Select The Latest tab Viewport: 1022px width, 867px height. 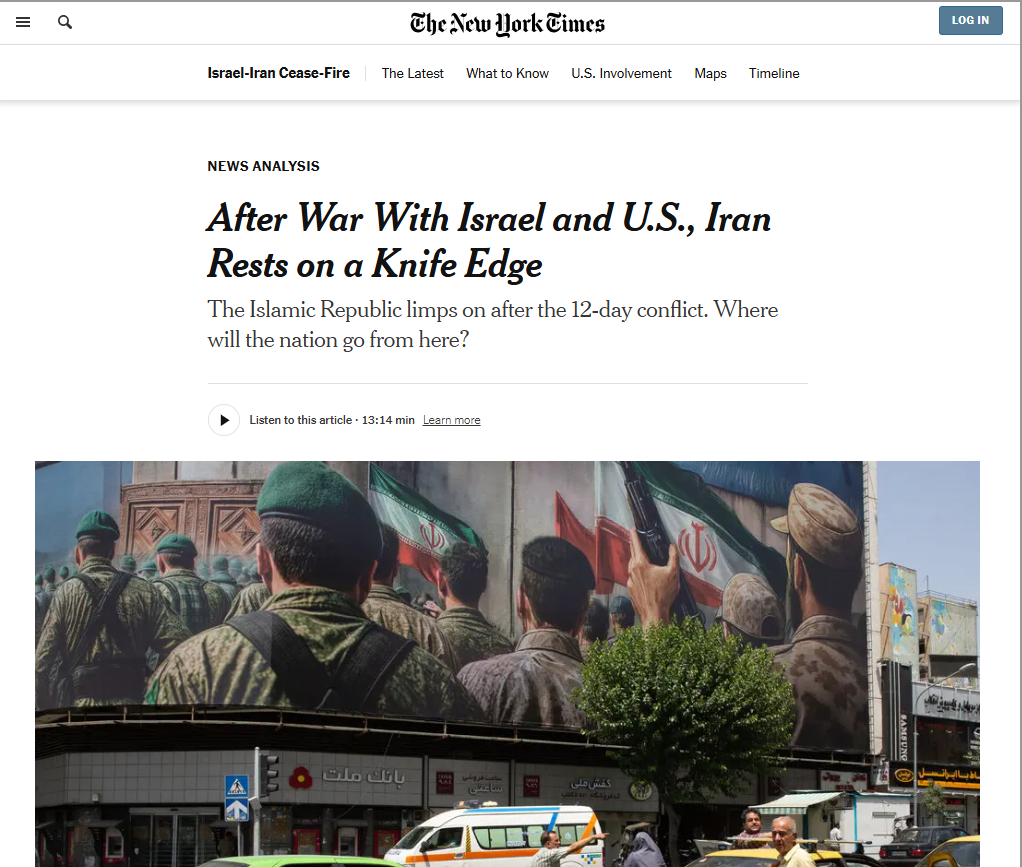pyautogui.click(x=413, y=74)
